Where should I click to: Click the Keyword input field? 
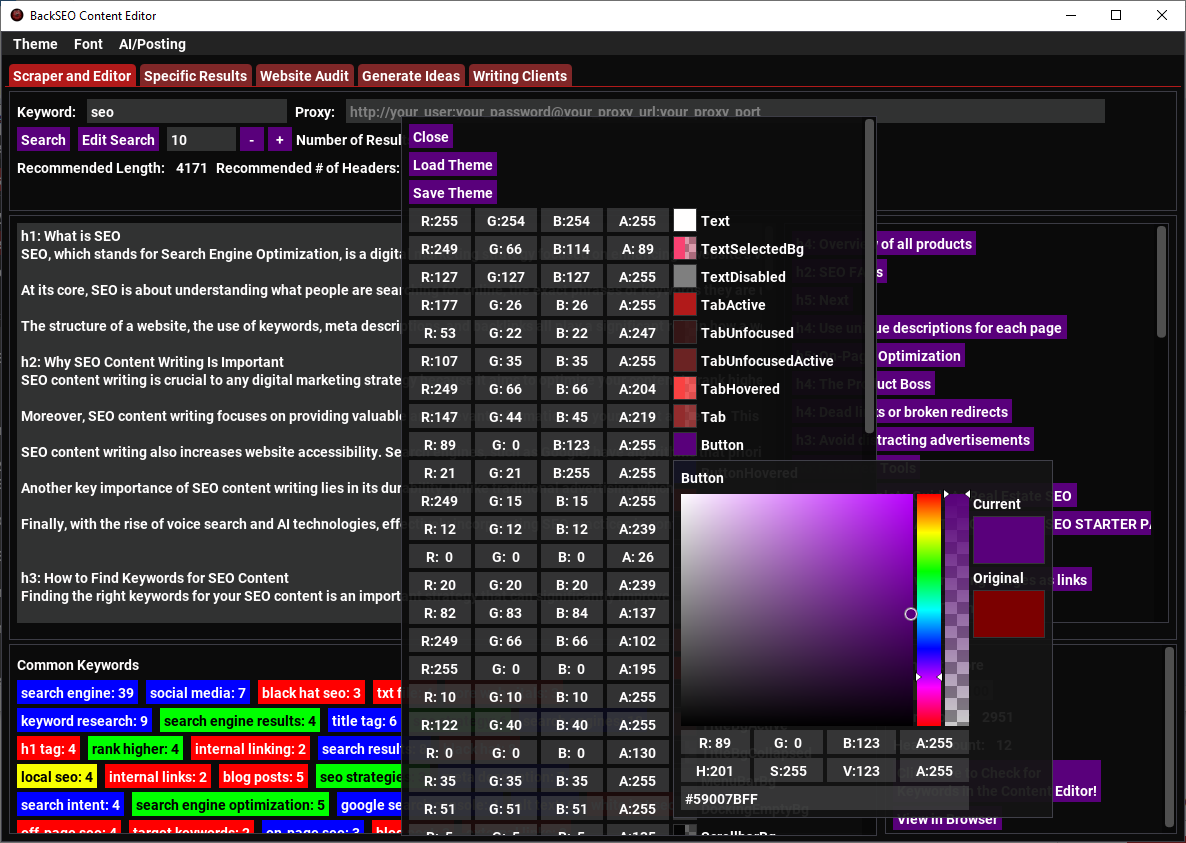click(x=185, y=111)
